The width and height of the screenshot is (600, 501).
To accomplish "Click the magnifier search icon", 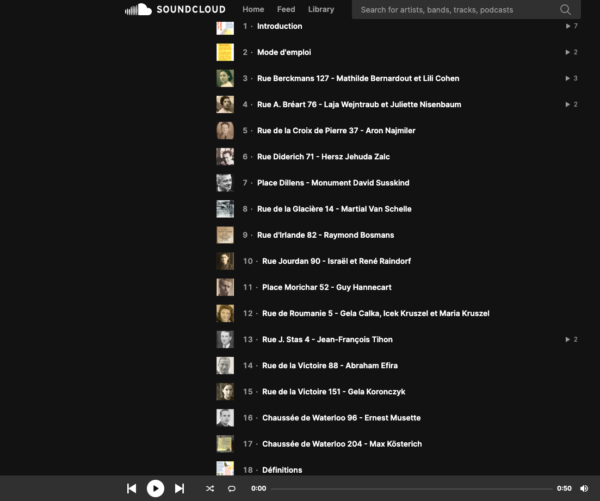I will 565,10.
